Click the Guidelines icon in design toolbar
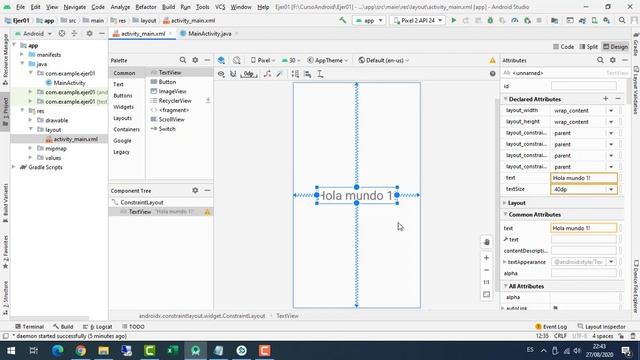This screenshot has width=640, height=360. (x=320, y=74)
